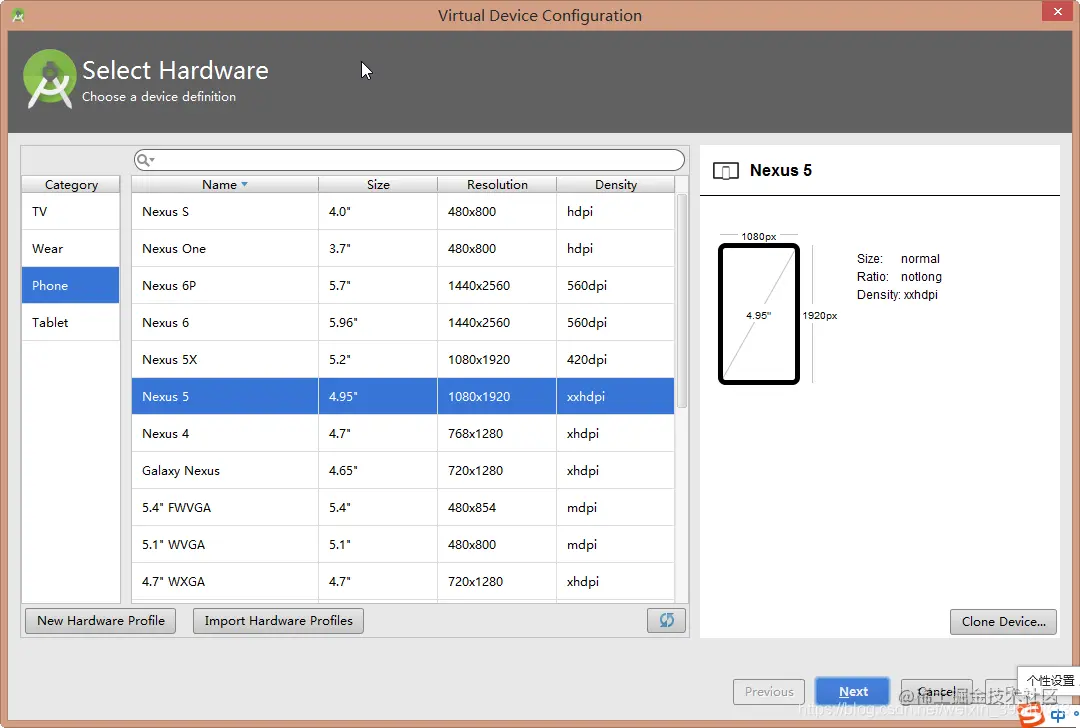Toggle sort arrow on Name column

point(245,185)
